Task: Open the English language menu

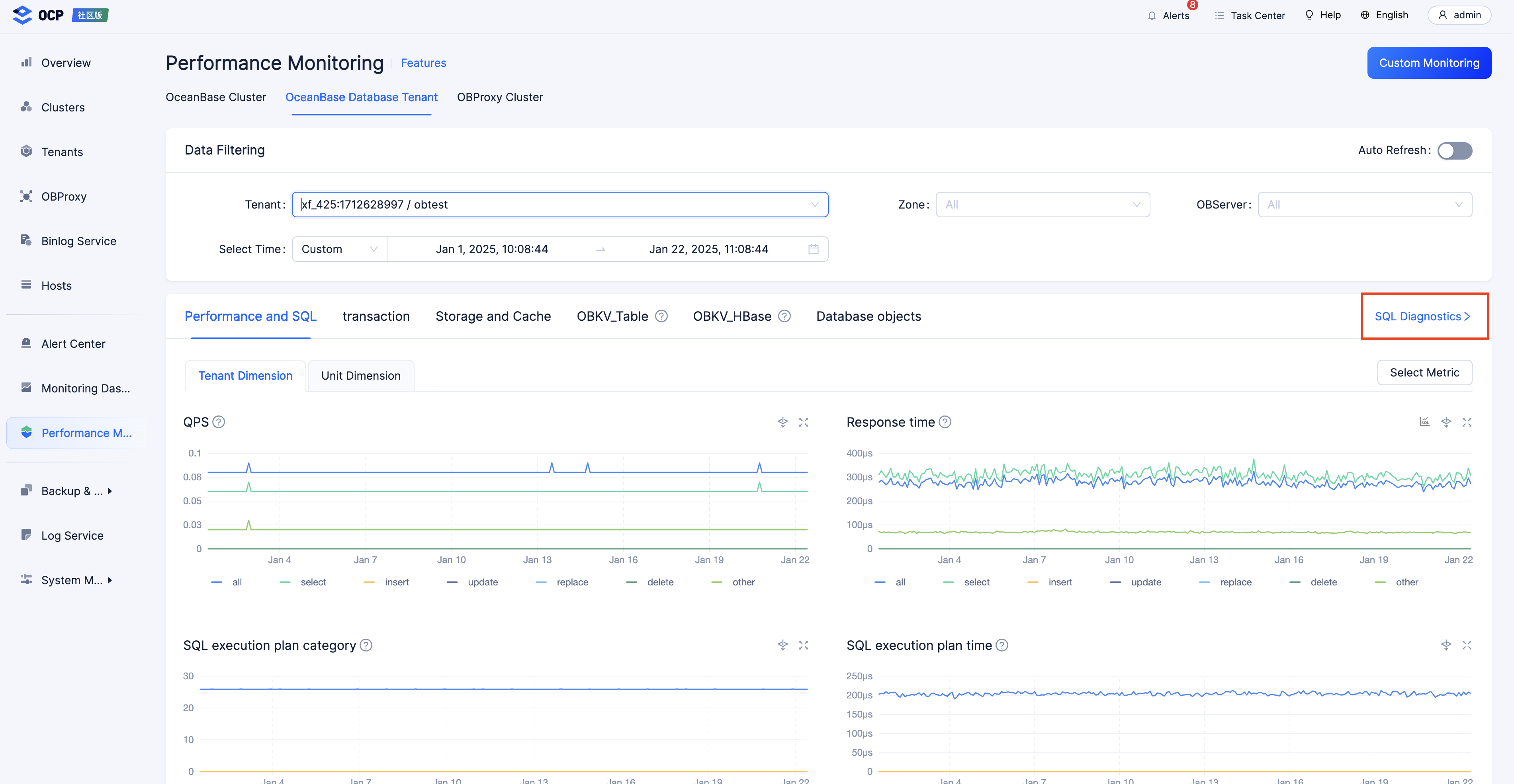Action: [x=1384, y=15]
